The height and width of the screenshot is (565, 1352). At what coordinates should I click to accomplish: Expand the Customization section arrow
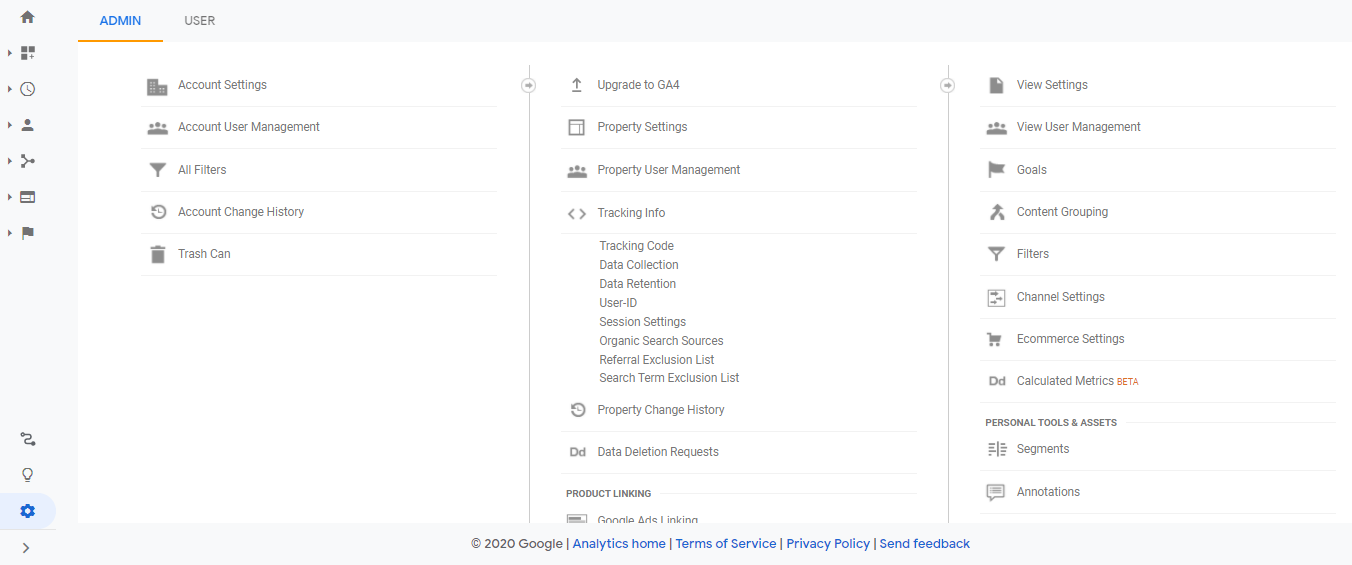[x=10, y=53]
